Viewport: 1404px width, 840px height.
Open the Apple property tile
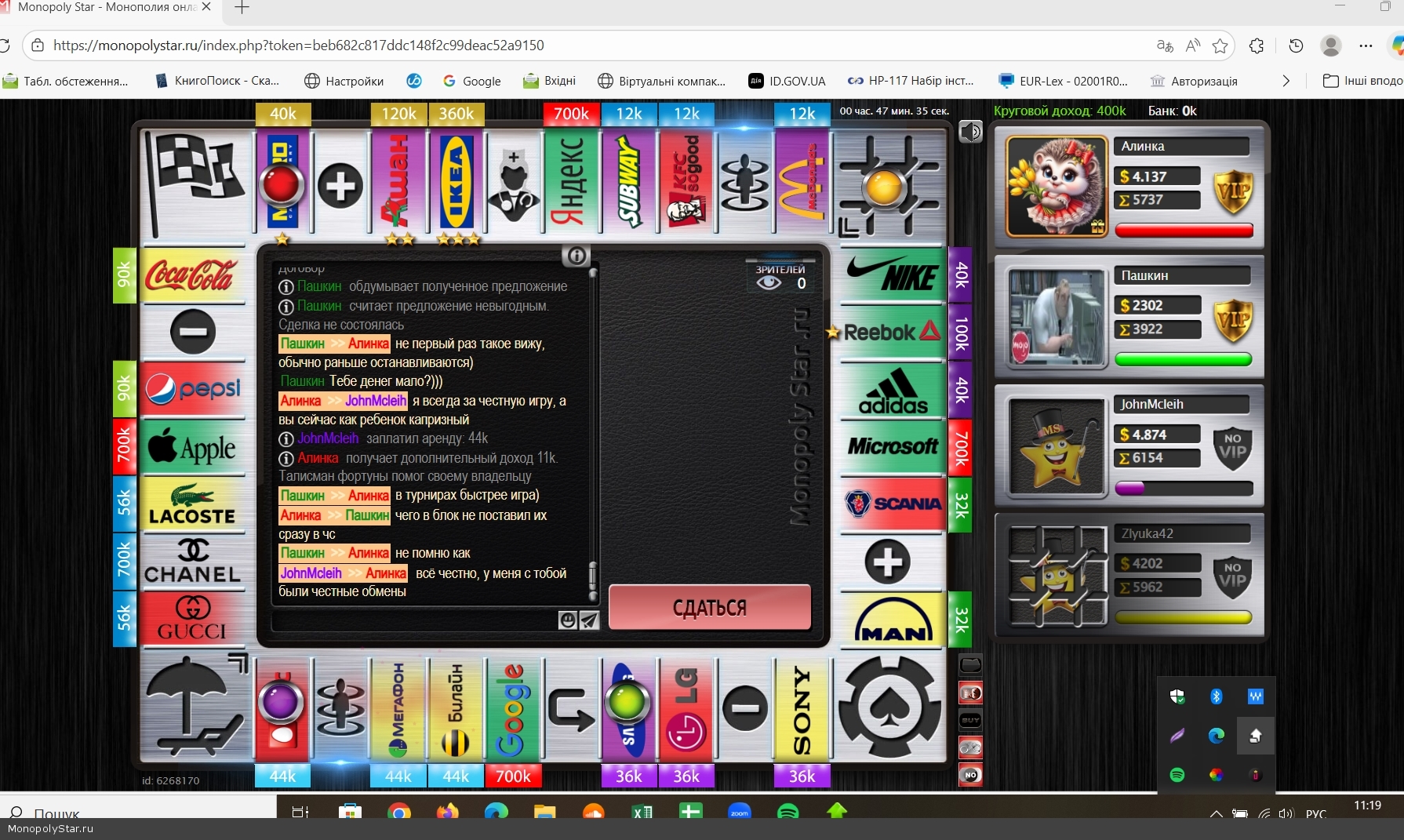point(192,447)
